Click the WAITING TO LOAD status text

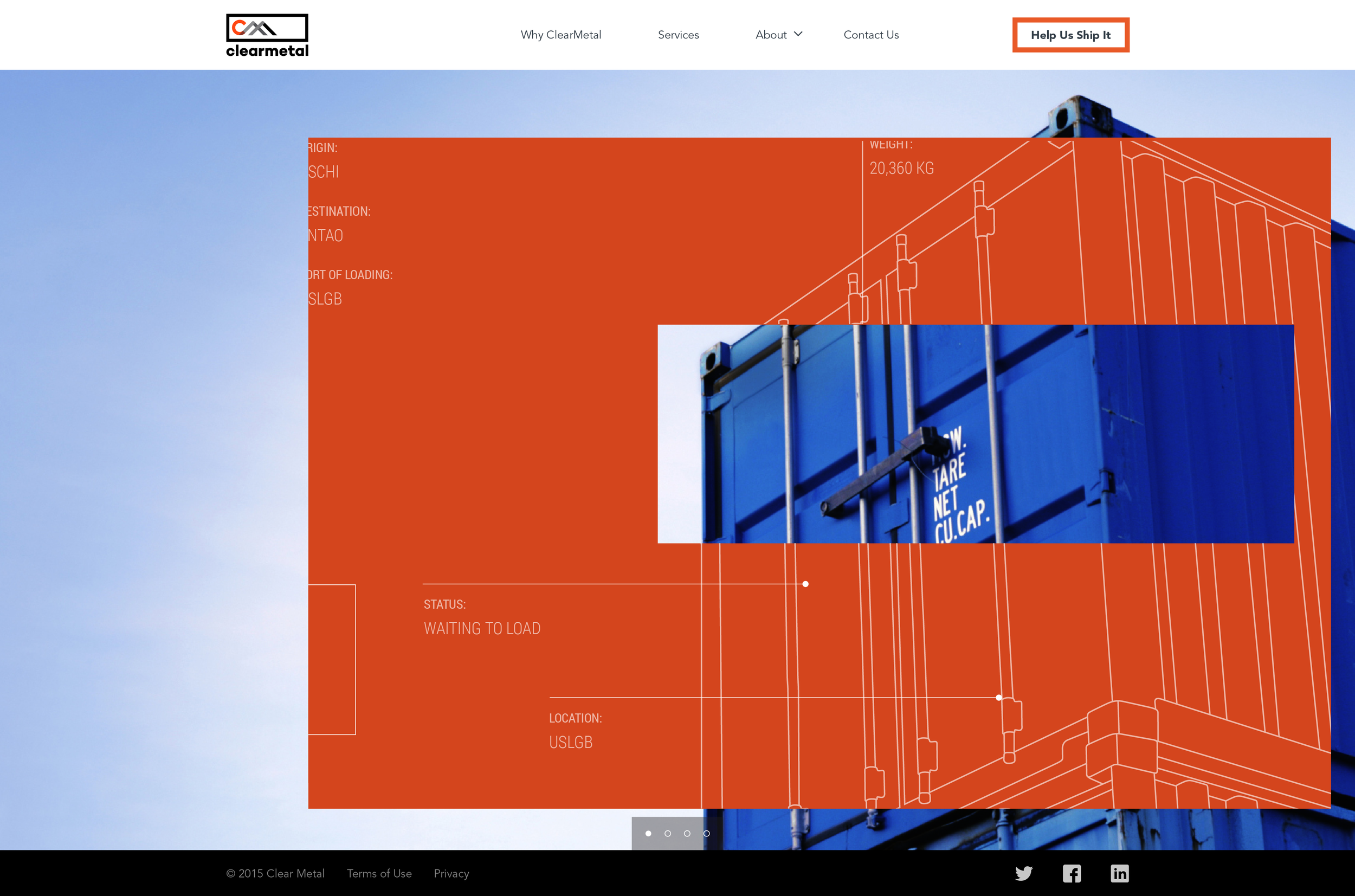(482, 629)
